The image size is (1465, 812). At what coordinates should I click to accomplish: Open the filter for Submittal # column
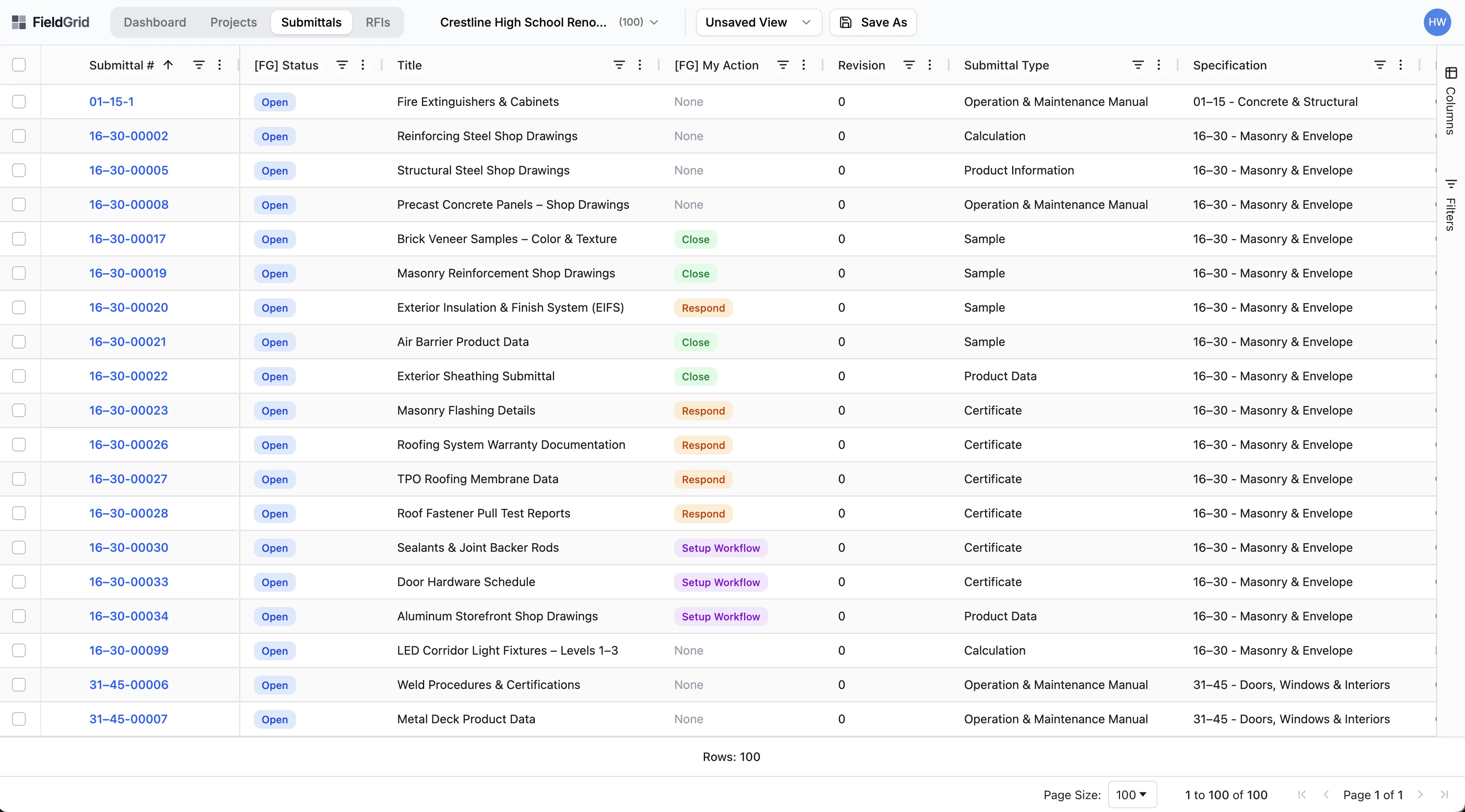[x=199, y=64]
